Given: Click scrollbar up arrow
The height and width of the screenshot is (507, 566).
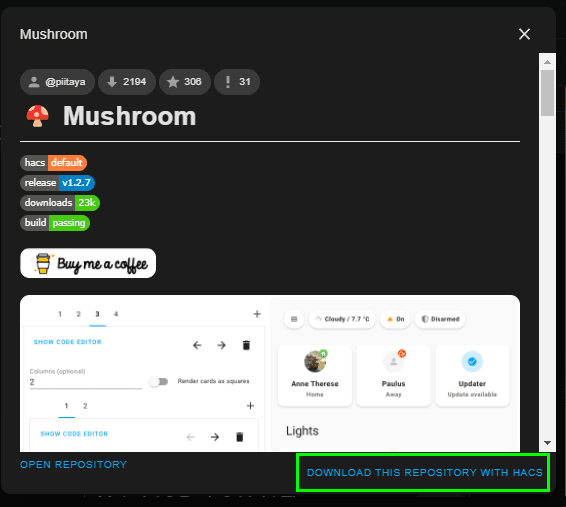Looking at the screenshot, I should (x=547, y=62).
